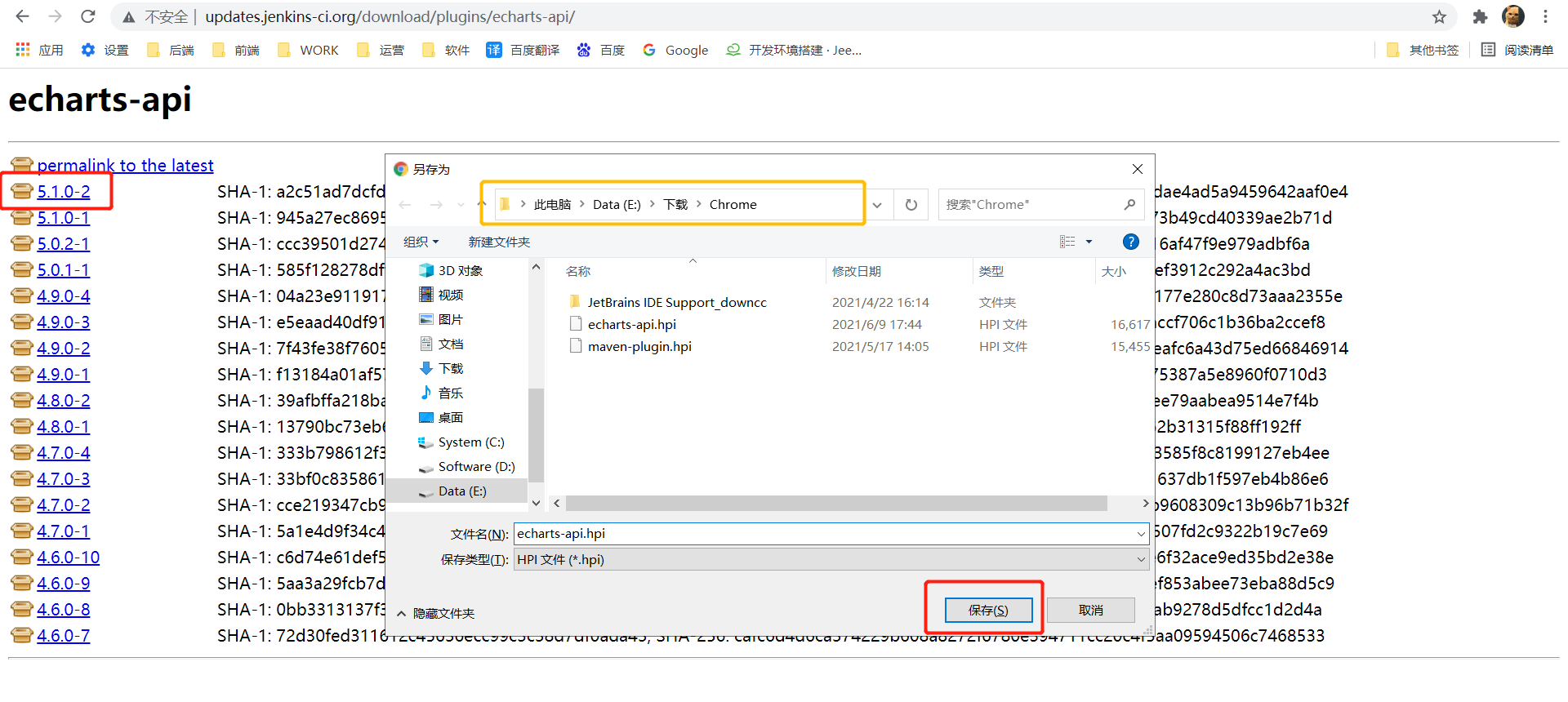The image size is (1568, 702).
Task: Click 新建文件夹 button
Action: (x=499, y=242)
